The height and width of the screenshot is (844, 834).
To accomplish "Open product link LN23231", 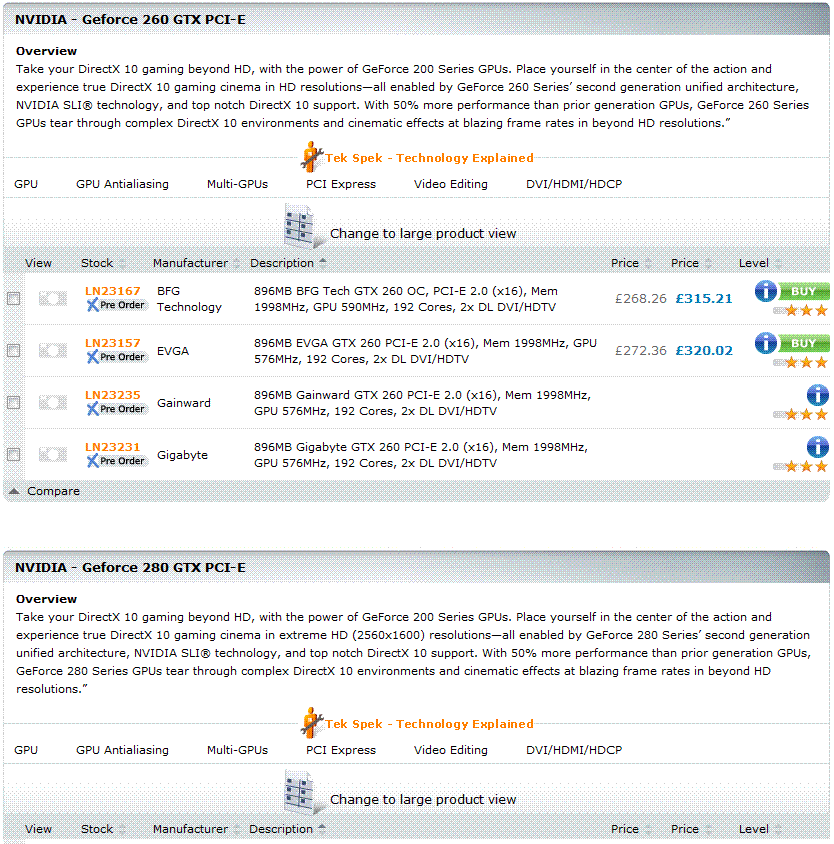I will point(113,447).
